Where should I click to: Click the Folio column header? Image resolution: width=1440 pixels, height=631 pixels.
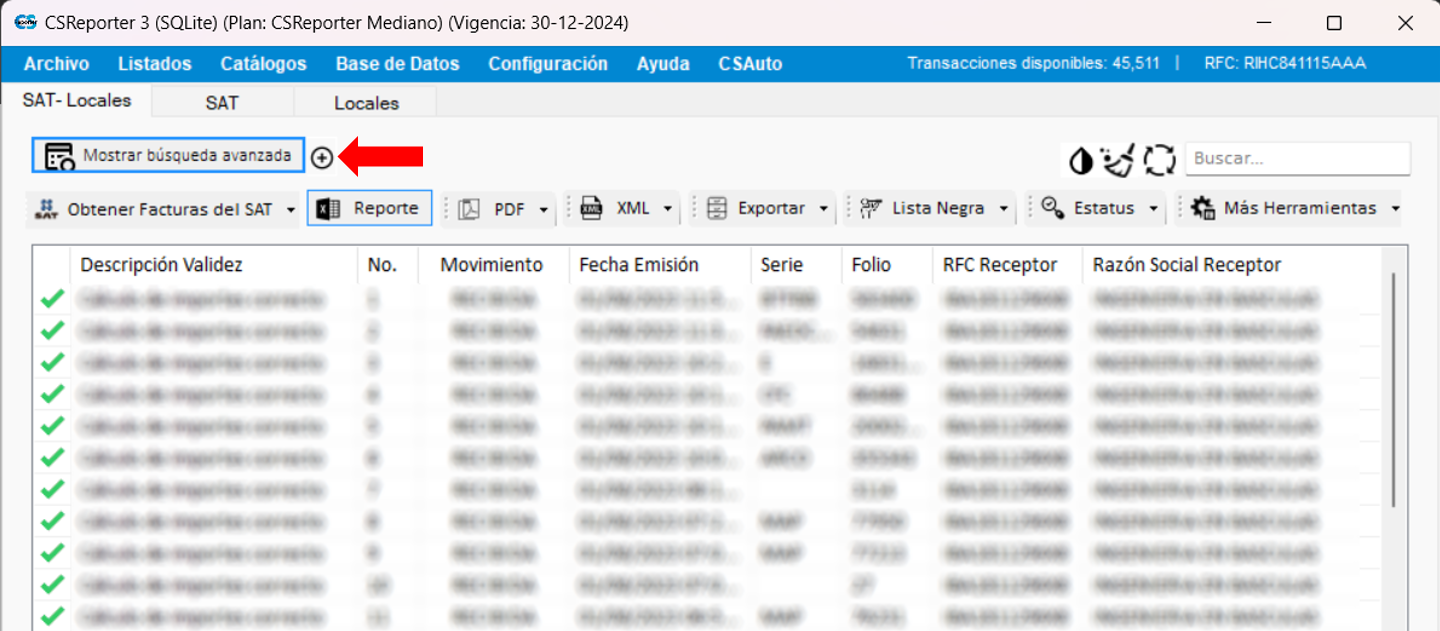tap(871, 265)
